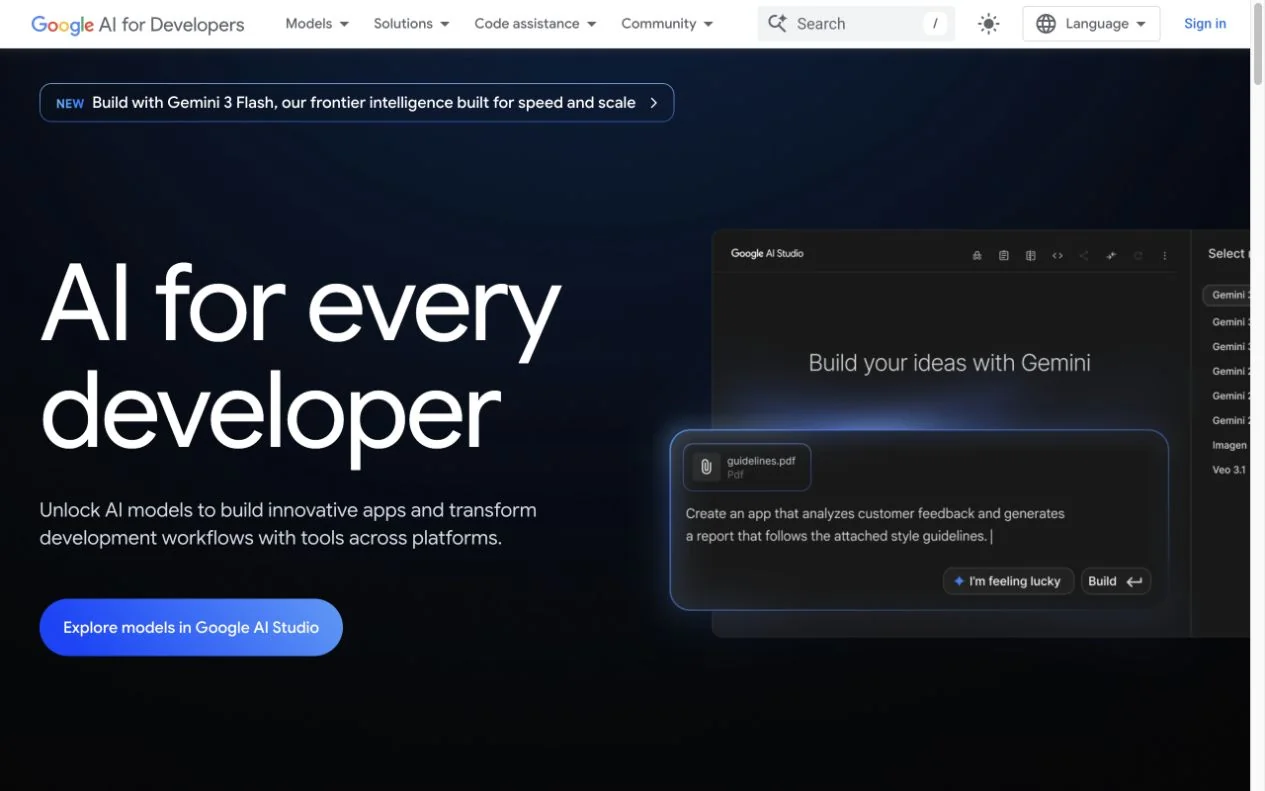Click the clipboard icon in AI Studio toolbar

point(1004,256)
